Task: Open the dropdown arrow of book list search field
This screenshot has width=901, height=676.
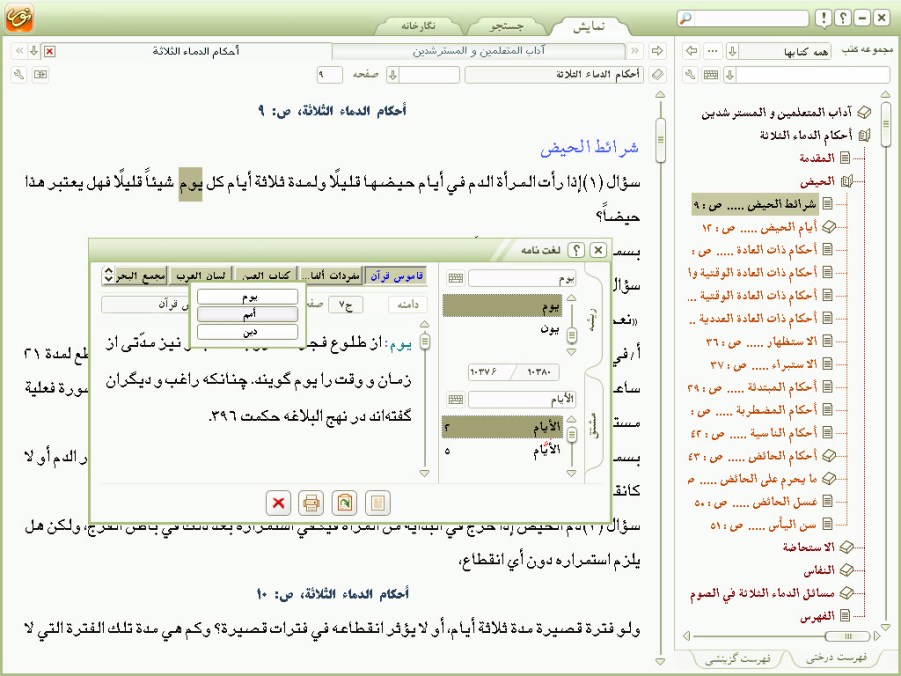Action: click(730, 75)
